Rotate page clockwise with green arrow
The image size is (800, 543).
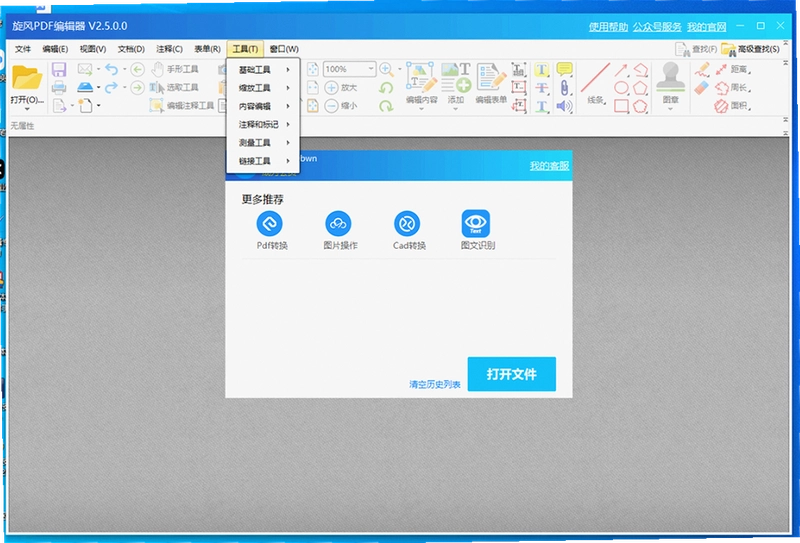[x=386, y=106]
